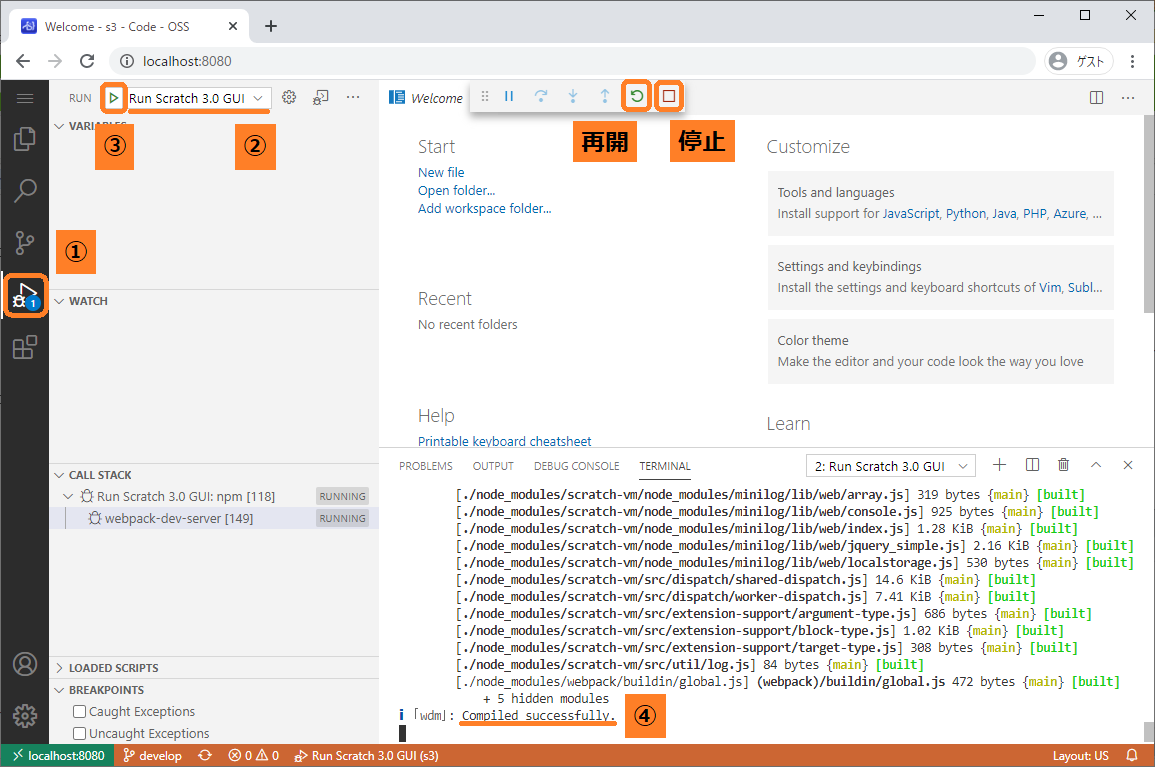
Task: Select the browser tab Welcome - s3 - Code - OSS
Action: [130, 27]
